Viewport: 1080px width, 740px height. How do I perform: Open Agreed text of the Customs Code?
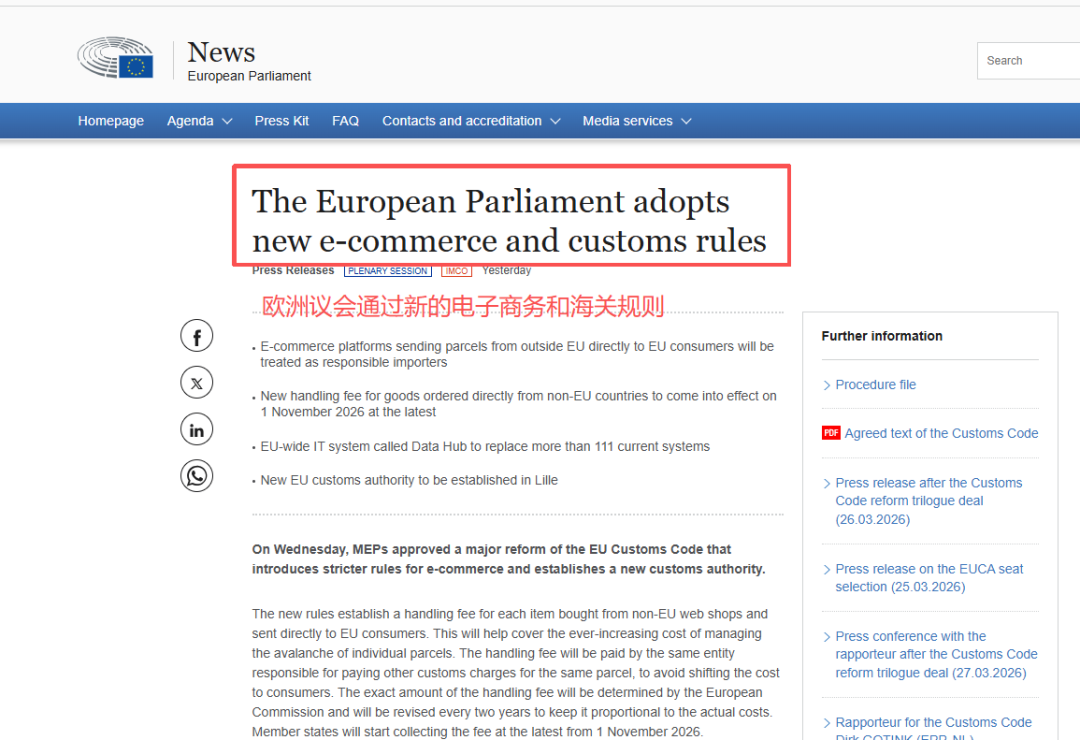pos(942,433)
